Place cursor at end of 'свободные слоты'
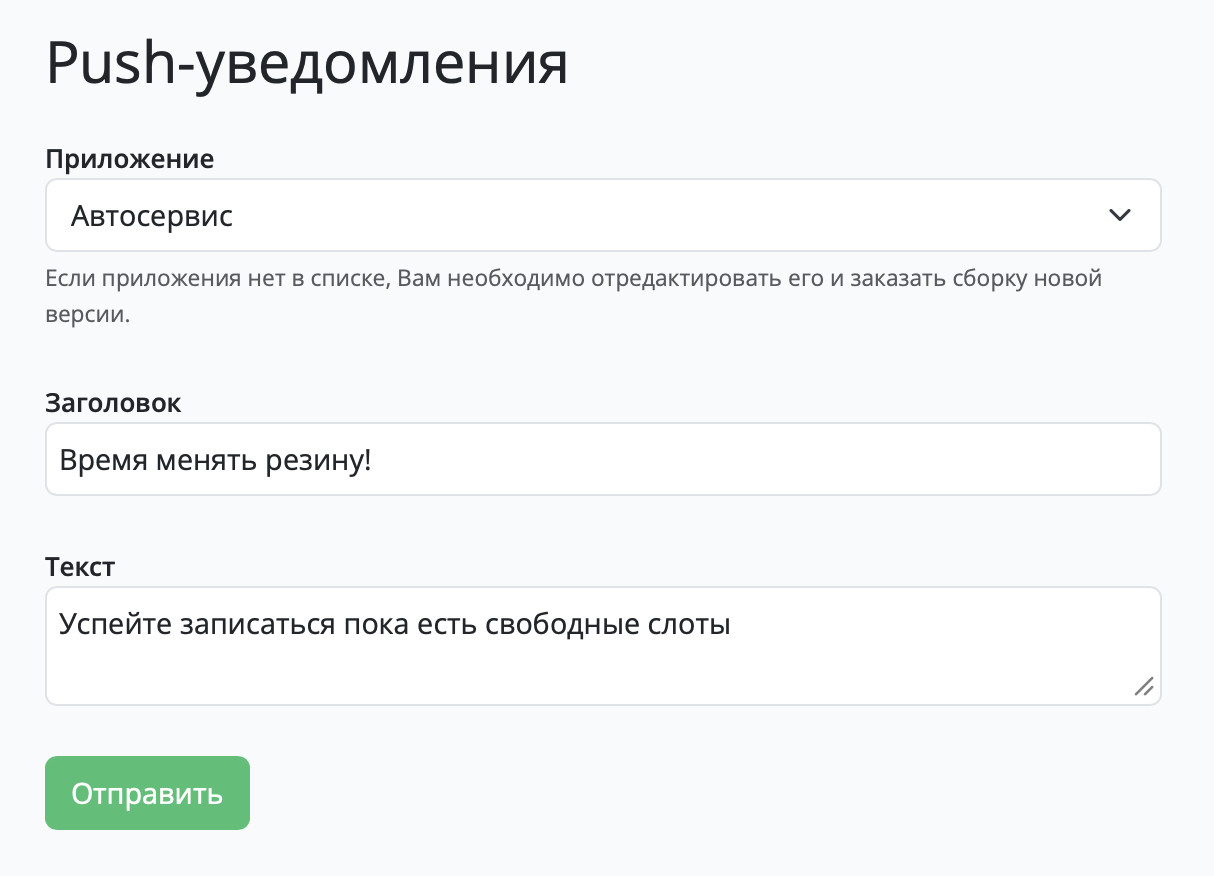Viewport: 1214px width, 876px height. [733, 624]
